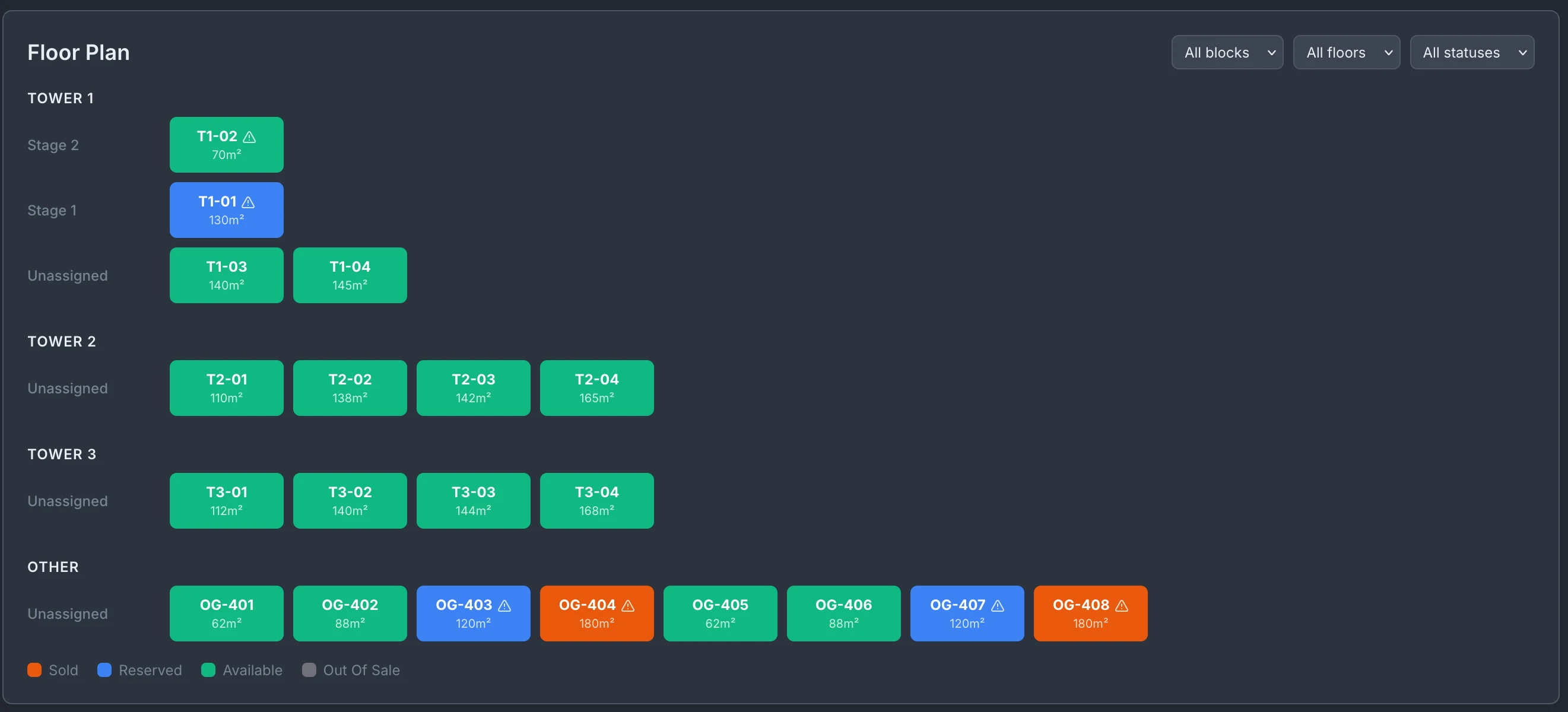The height and width of the screenshot is (712, 1568).
Task: Open the All blocks dropdown
Action: tap(1227, 52)
